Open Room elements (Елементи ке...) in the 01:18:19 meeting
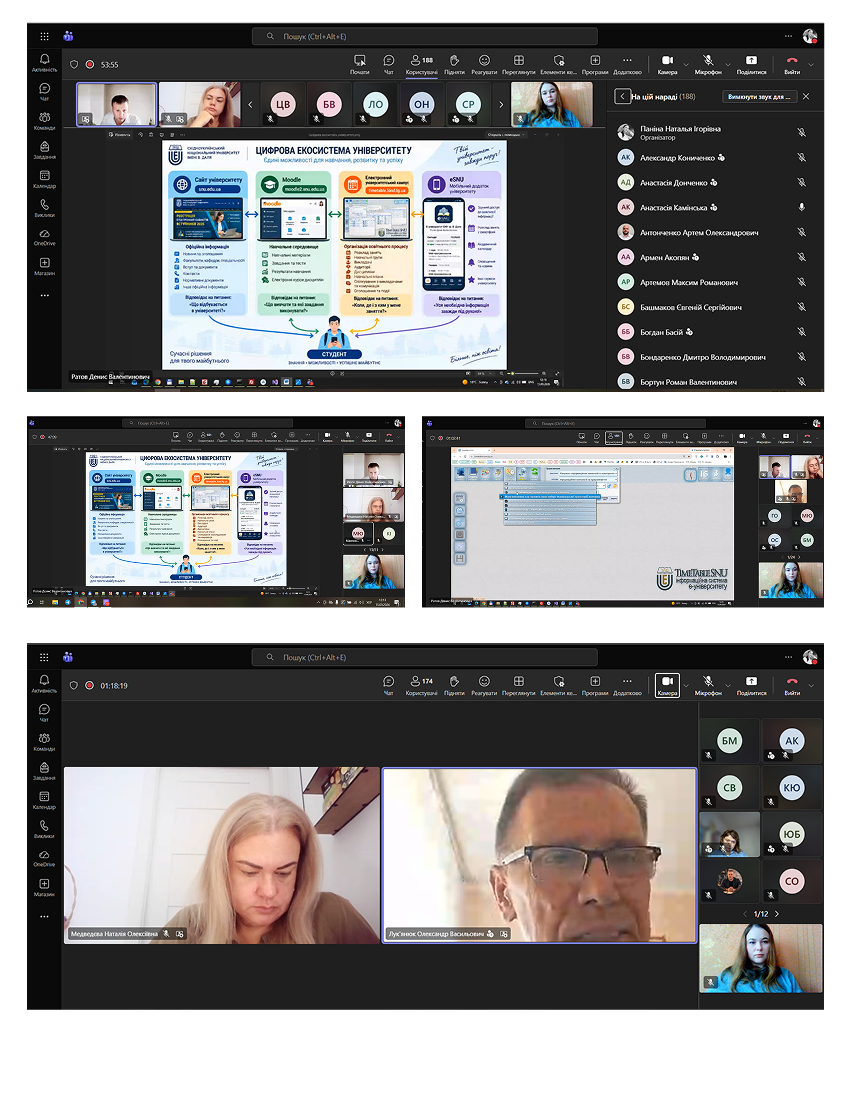Screen dimensions: 850x1096 point(559,685)
